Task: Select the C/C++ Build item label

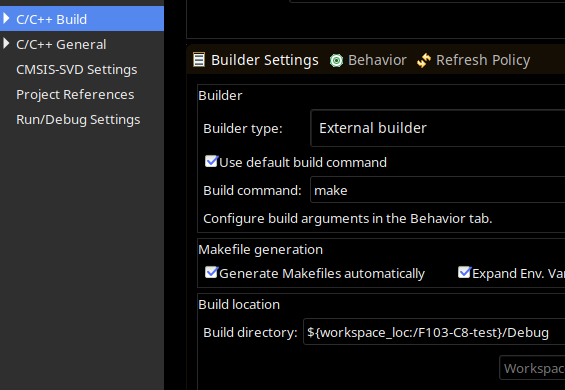Action: [x=52, y=19]
